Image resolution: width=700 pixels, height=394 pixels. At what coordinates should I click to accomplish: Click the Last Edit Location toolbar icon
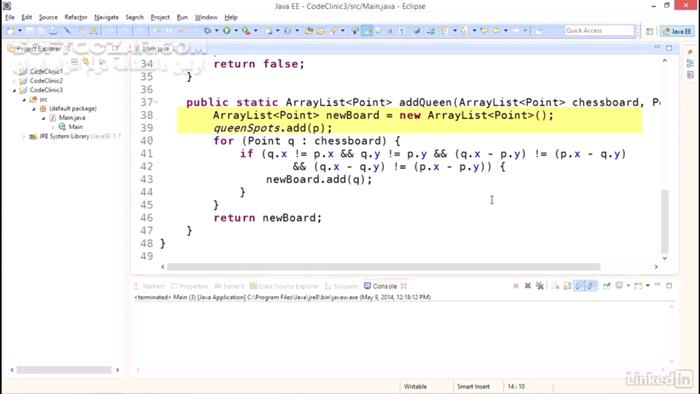[484, 31]
